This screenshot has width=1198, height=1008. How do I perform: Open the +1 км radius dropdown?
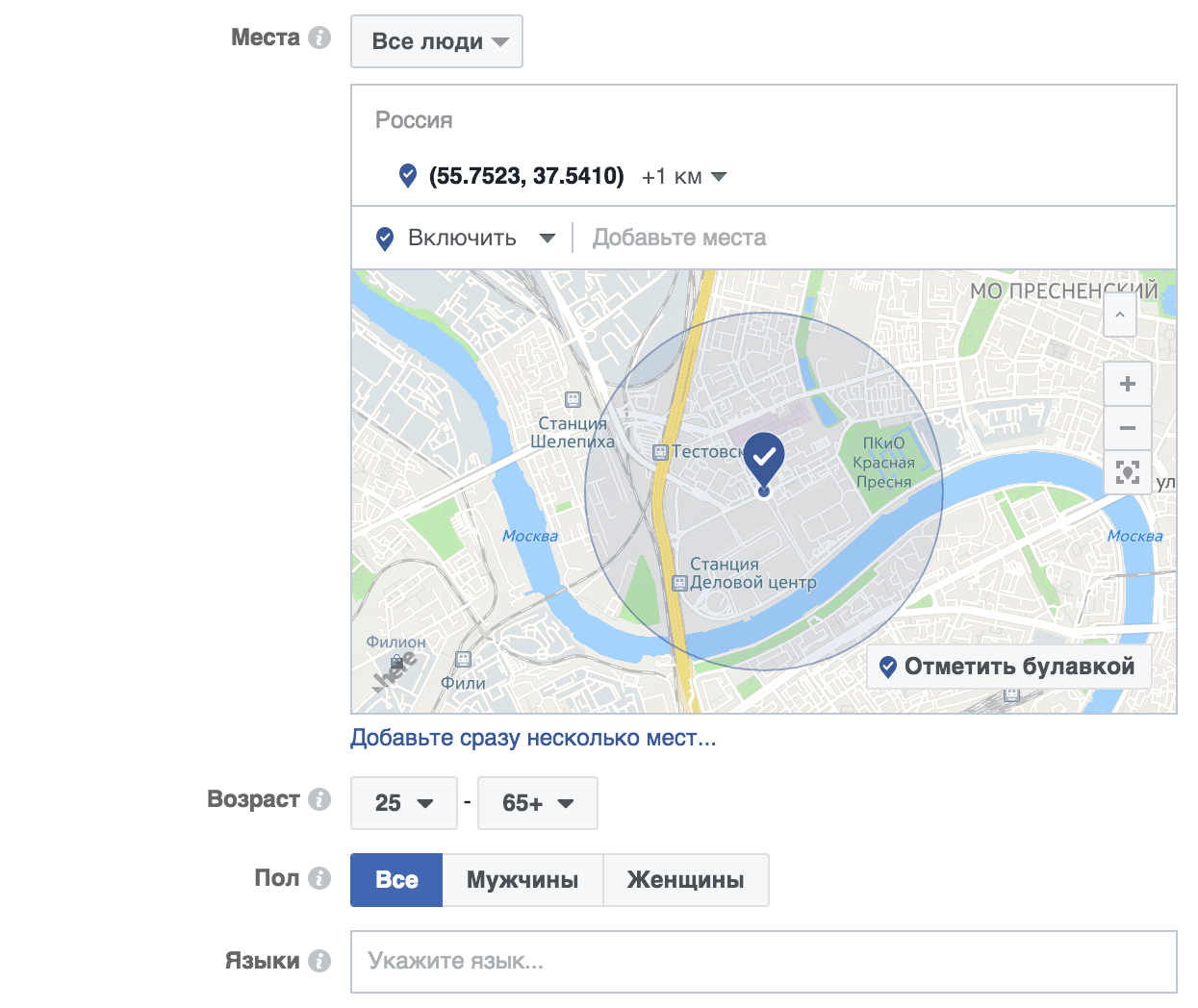(684, 176)
